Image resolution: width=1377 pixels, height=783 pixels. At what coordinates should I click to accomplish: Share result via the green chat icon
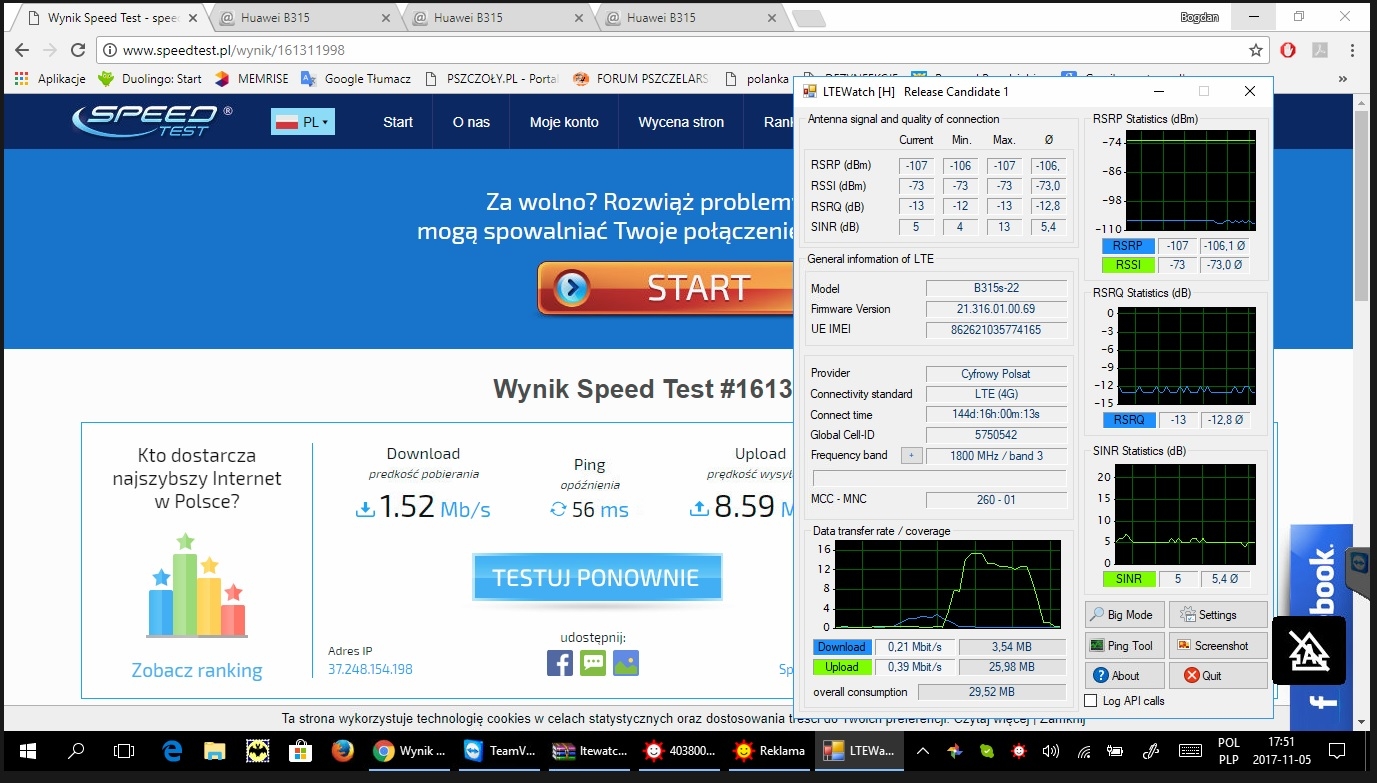point(593,662)
